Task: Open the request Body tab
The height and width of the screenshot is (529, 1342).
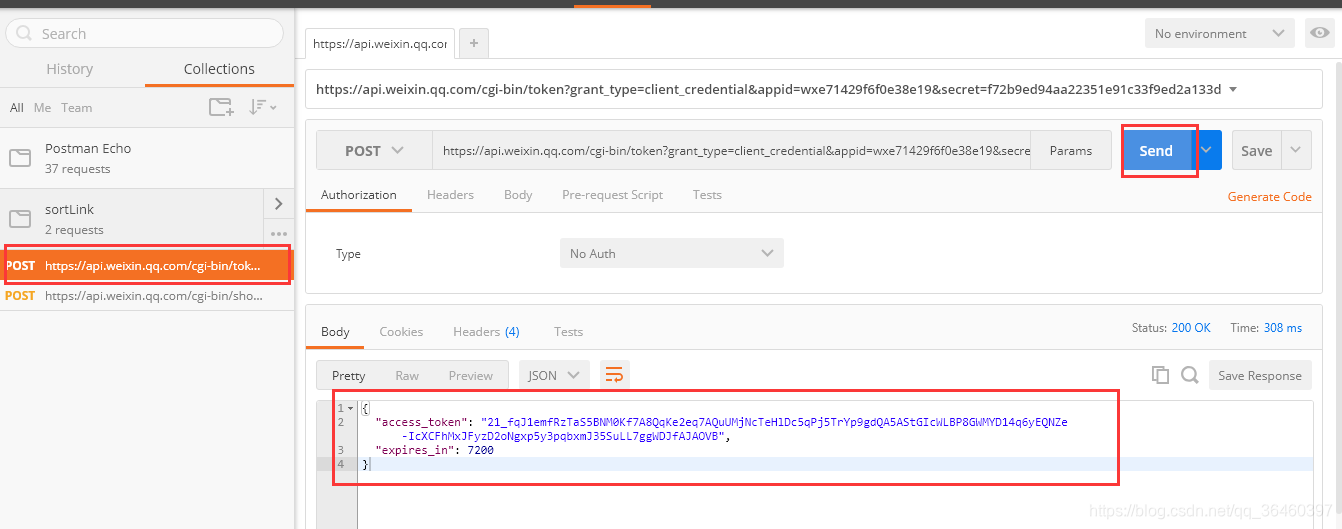Action: coord(518,195)
